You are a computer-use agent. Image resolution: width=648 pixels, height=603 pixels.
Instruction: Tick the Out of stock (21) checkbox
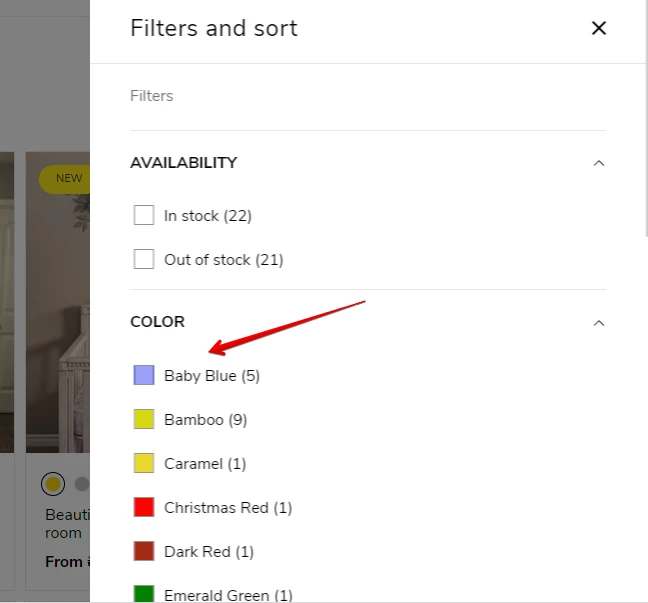click(144, 259)
